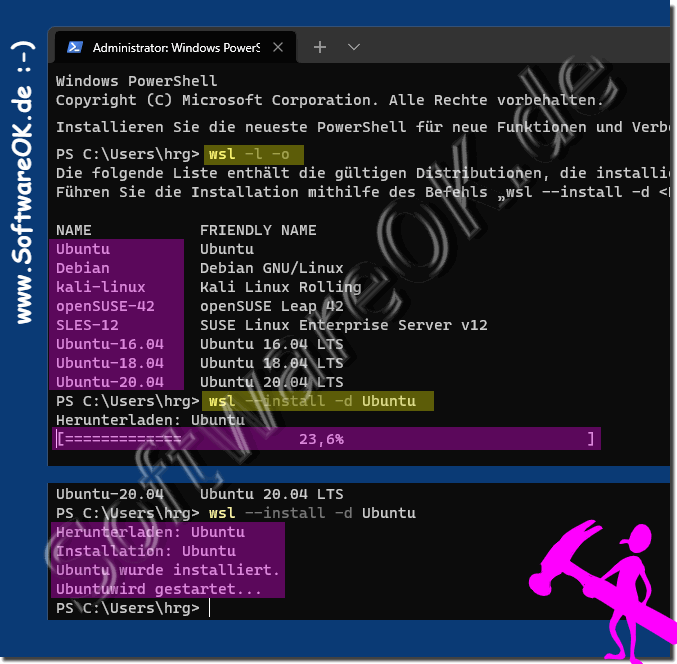Screen dimensions: 677x664
Task: Click highlighted 'Ubuntu-20.04' in the NAME column
Action: coord(110,383)
